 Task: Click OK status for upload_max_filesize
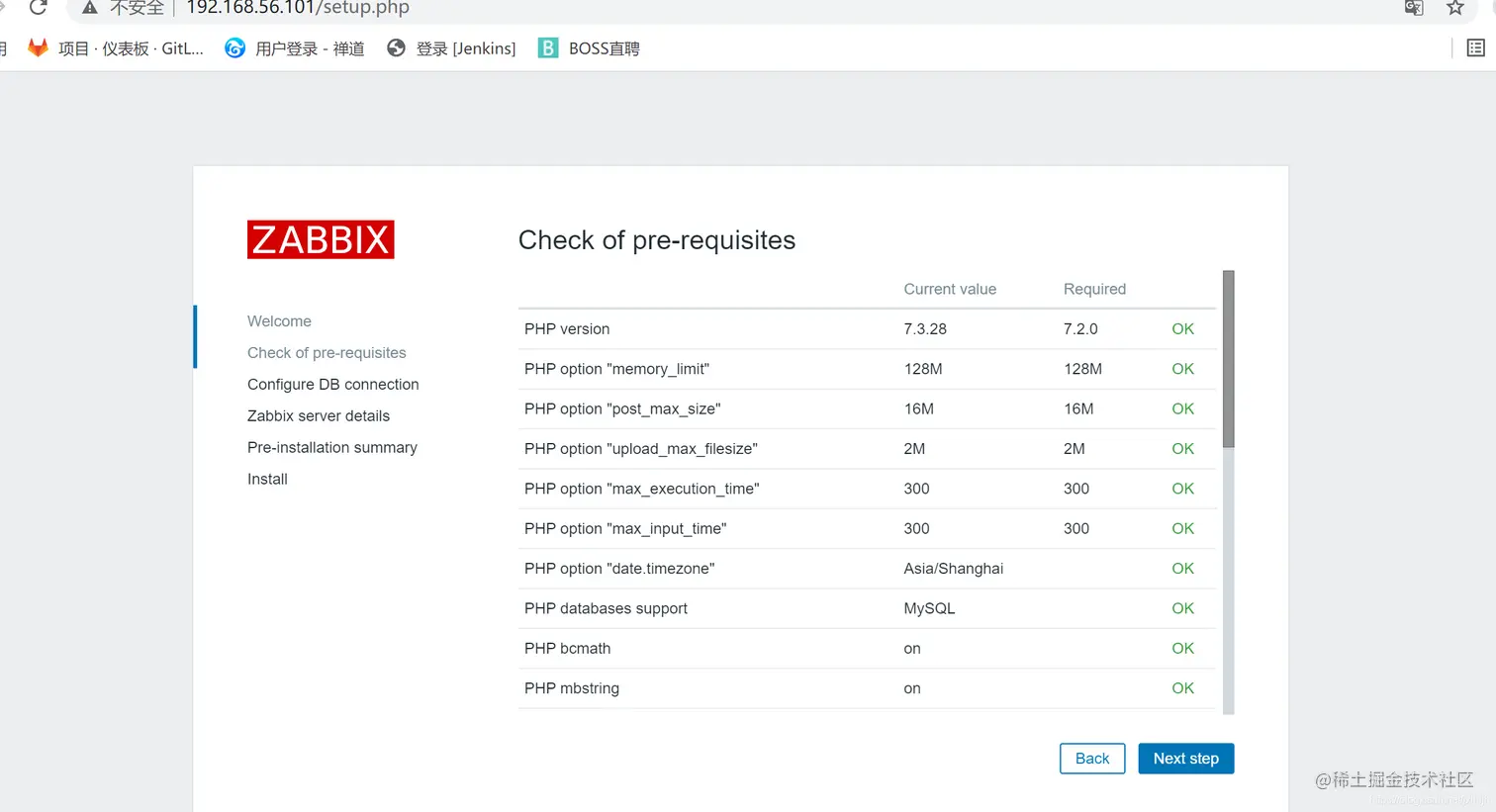[1182, 449]
